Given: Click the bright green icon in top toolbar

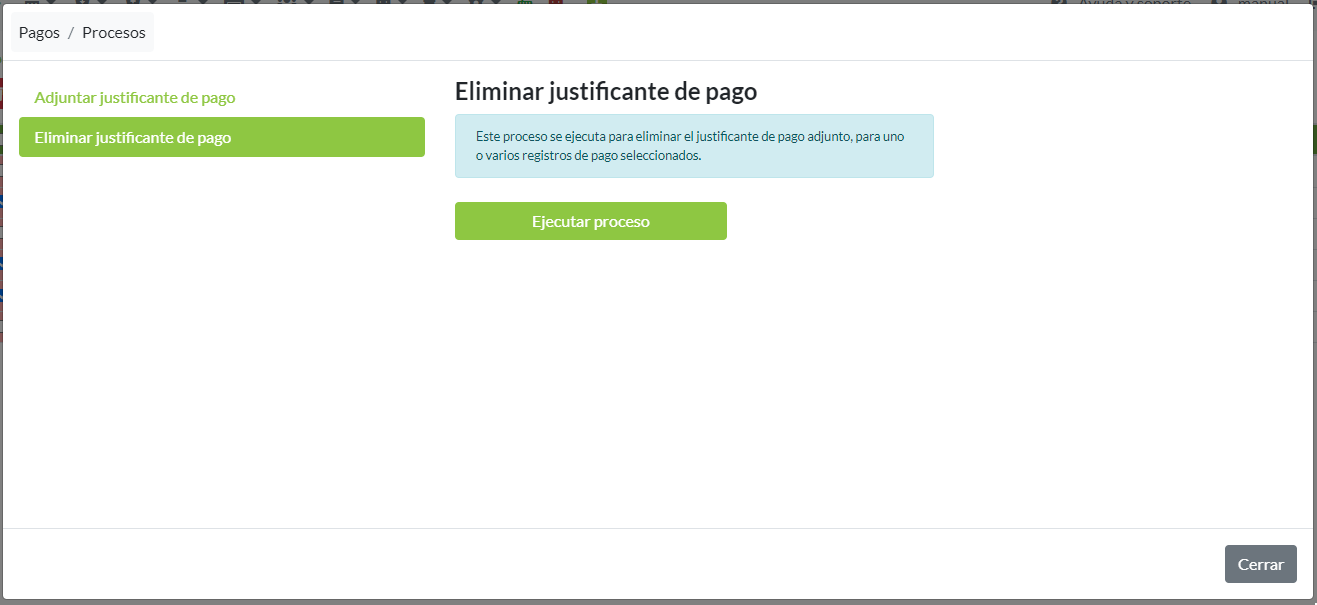Looking at the screenshot, I should point(597,2).
